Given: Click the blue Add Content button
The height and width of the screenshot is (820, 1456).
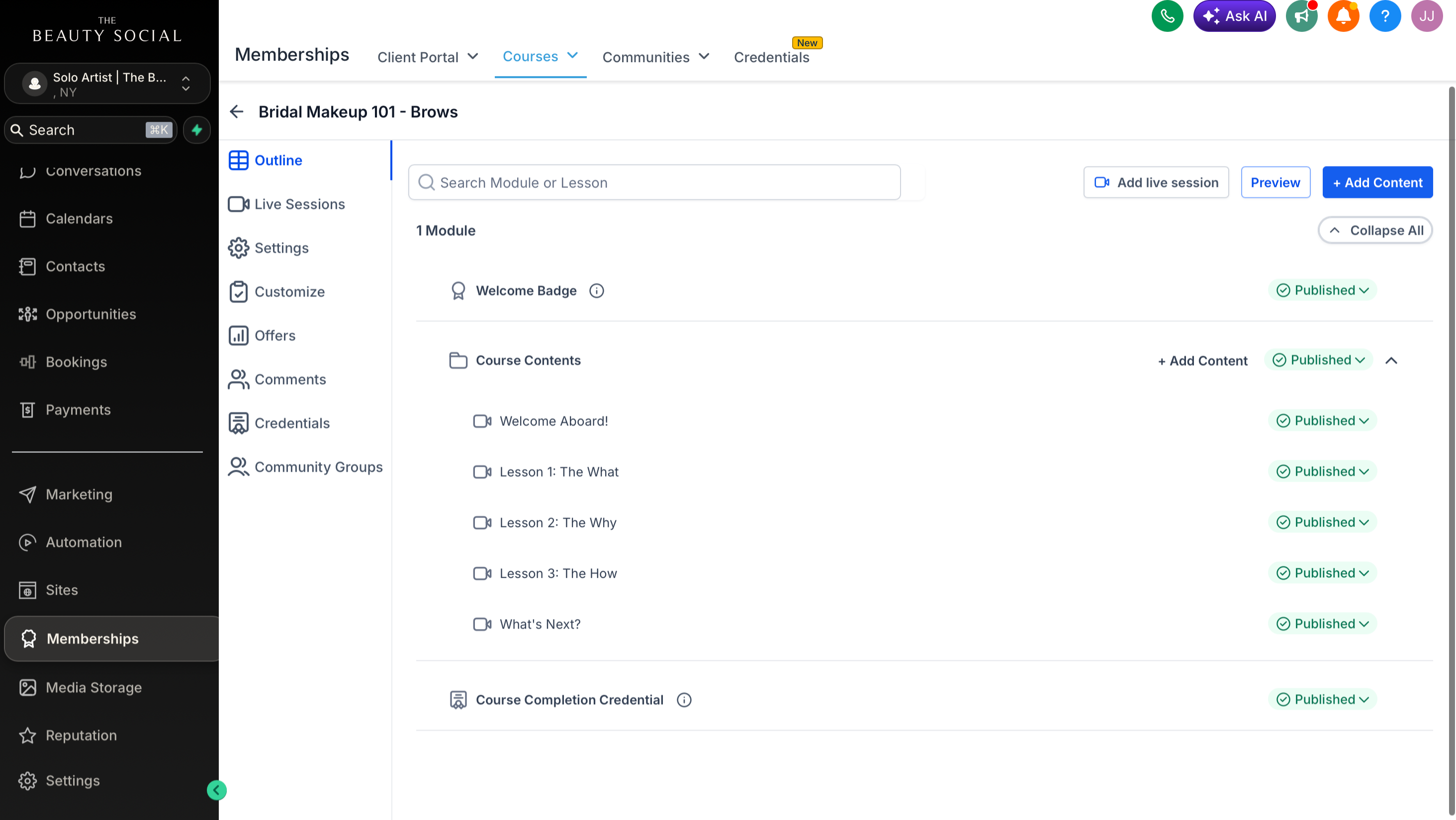Looking at the screenshot, I should [x=1377, y=182].
